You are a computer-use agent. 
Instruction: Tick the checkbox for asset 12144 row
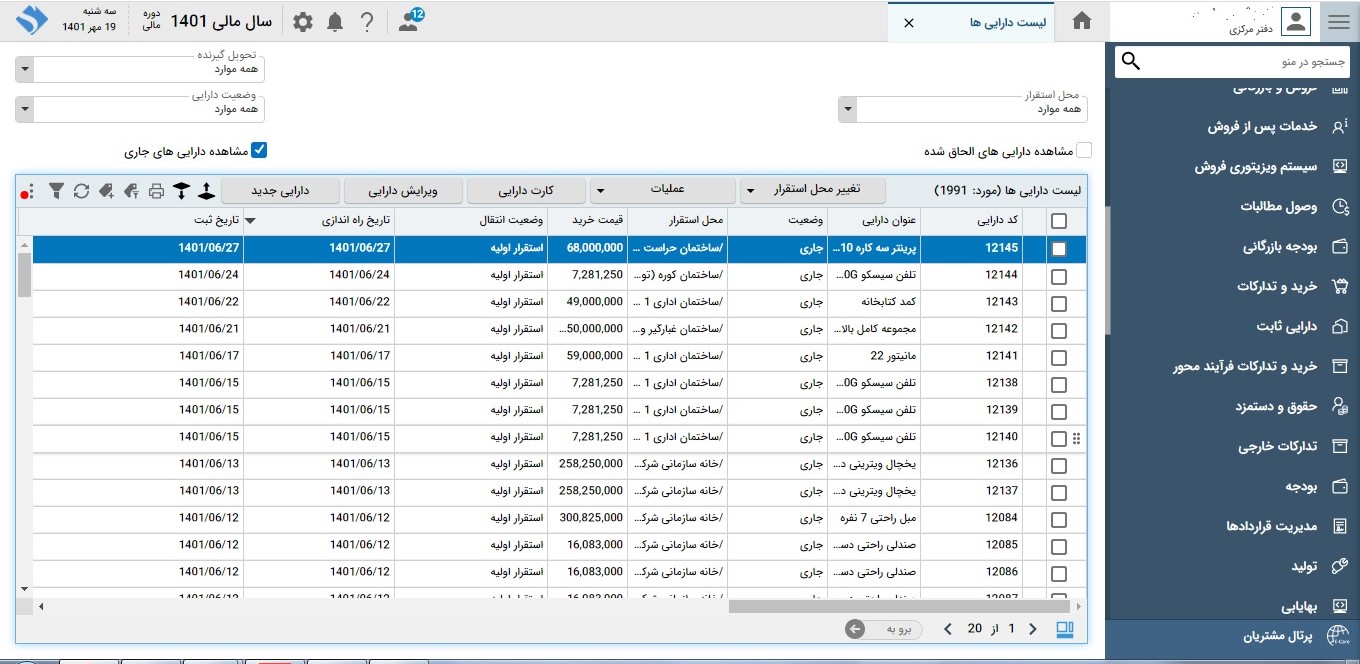click(x=1058, y=276)
